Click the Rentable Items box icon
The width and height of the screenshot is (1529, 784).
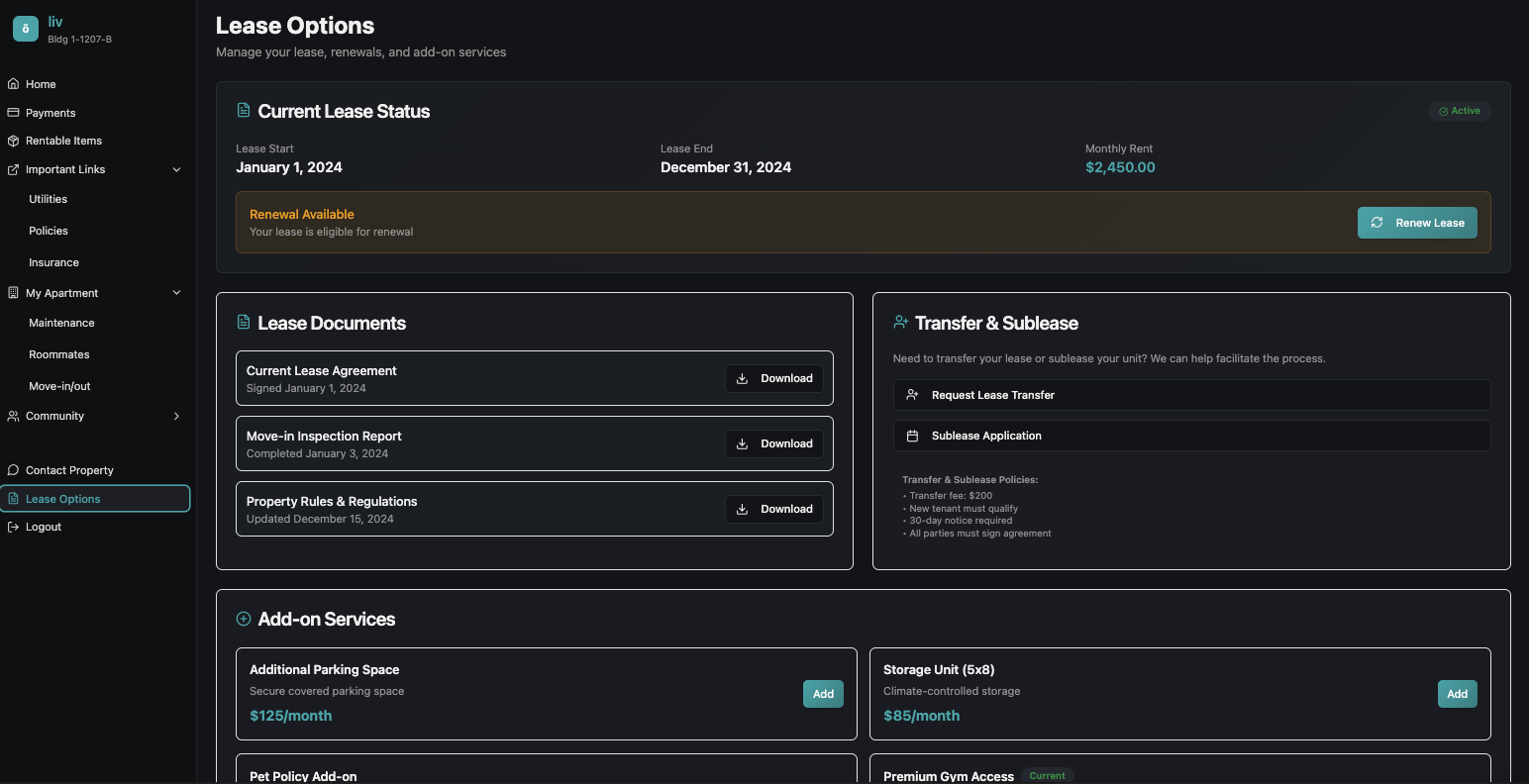tap(13, 141)
